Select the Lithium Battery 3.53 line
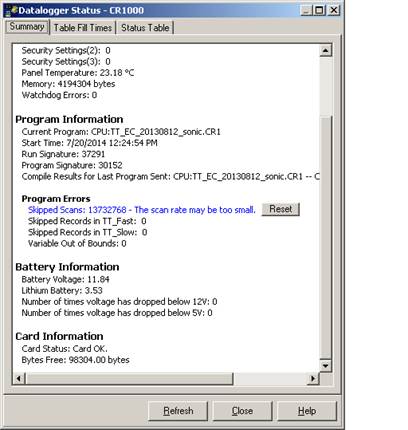Screen dimensions: 408x430 (62, 290)
